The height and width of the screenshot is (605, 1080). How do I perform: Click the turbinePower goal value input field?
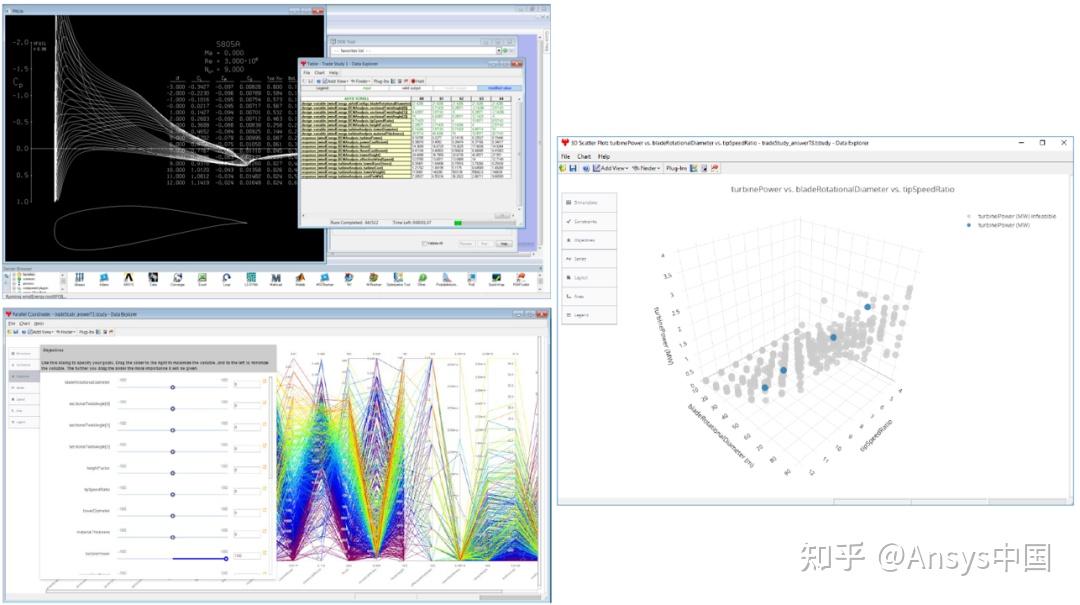[x=248, y=558]
